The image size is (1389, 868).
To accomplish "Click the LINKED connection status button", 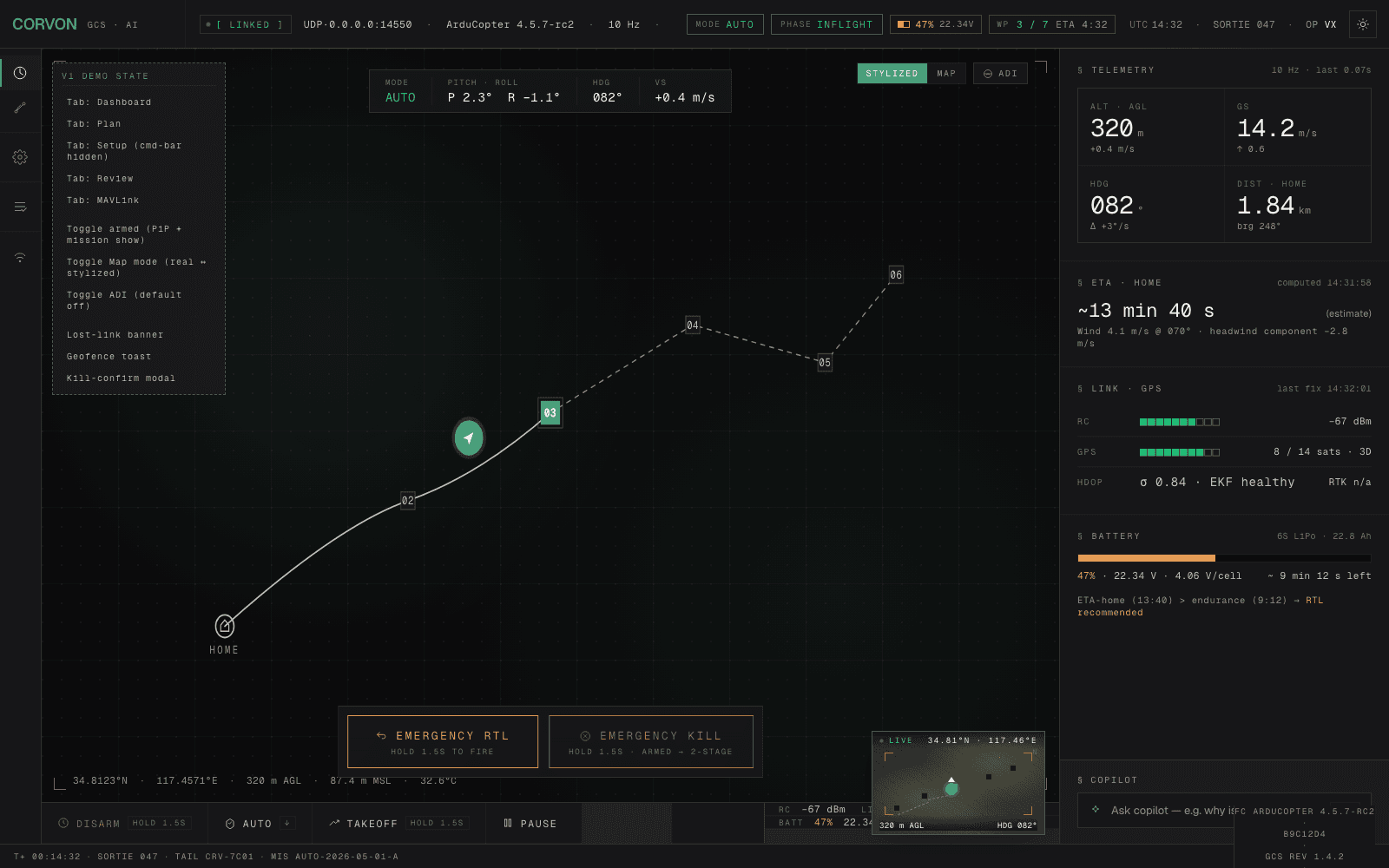I will point(245,24).
